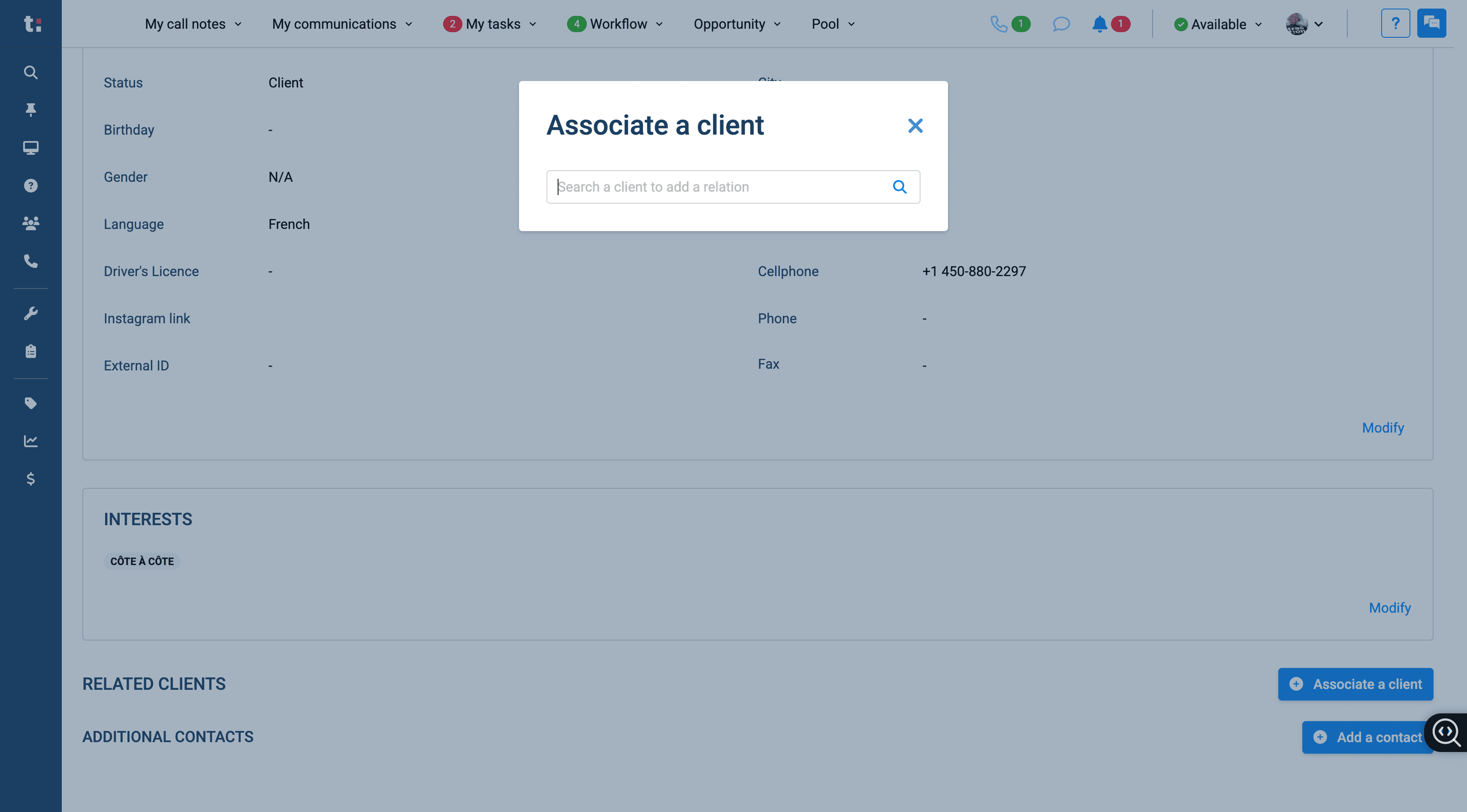This screenshot has width=1467, height=812.
Task: Expand the My call notes menu
Action: coord(193,24)
